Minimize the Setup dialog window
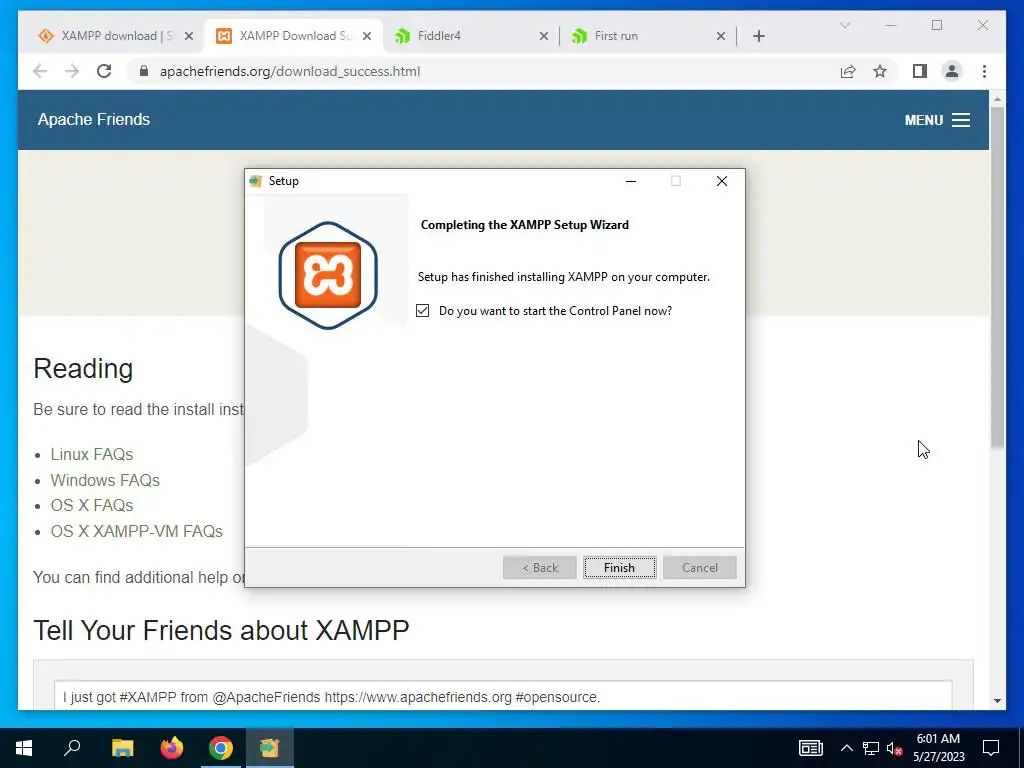Image resolution: width=1024 pixels, height=768 pixels. point(631,181)
